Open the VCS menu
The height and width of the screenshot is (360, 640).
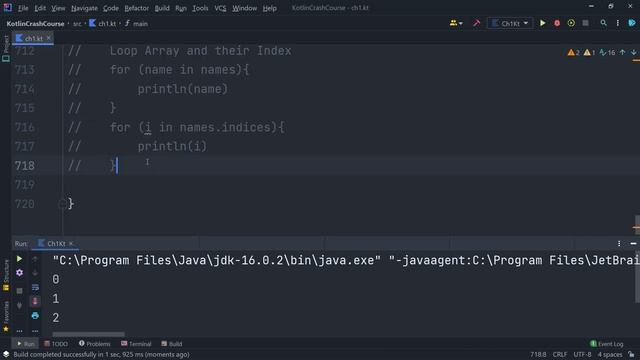(x=220, y=8)
